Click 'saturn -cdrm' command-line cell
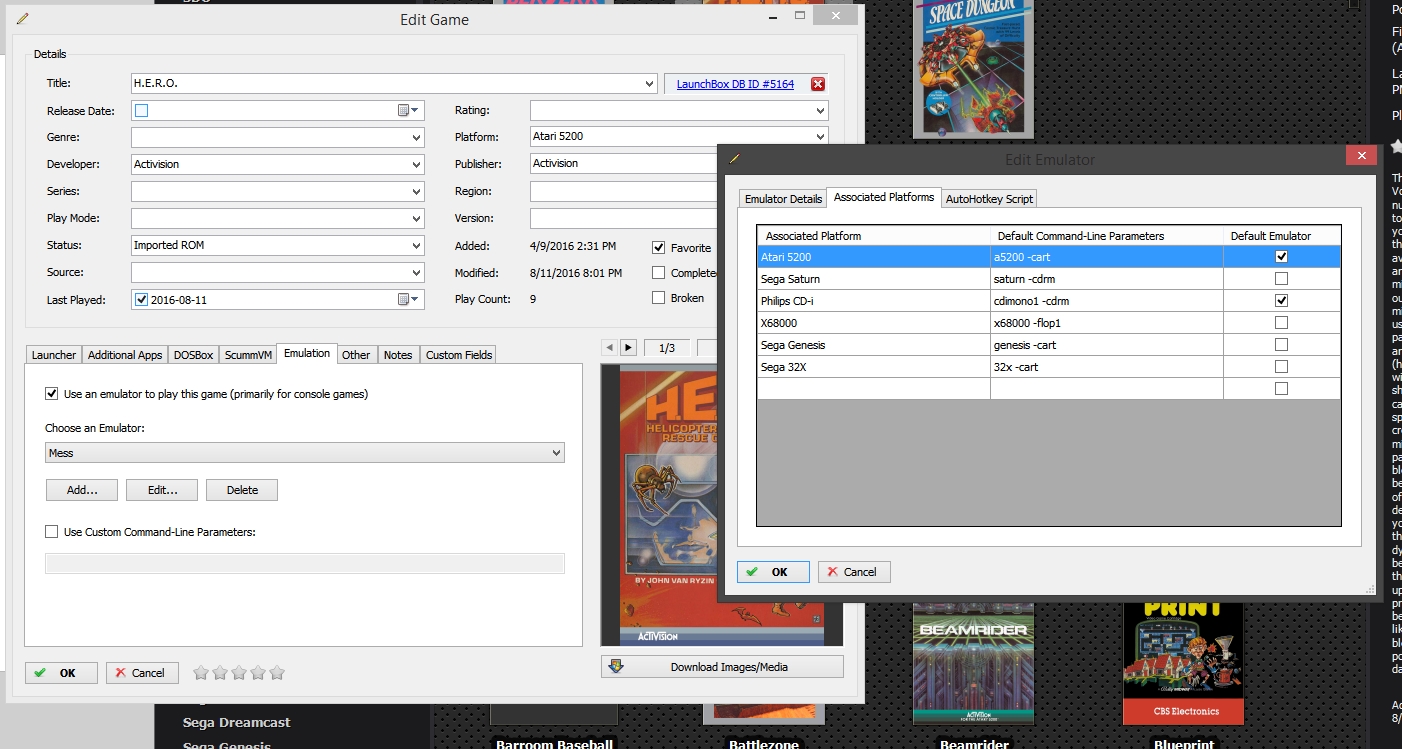This screenshot has height=749, width=1402. (x=1107, y=279)
